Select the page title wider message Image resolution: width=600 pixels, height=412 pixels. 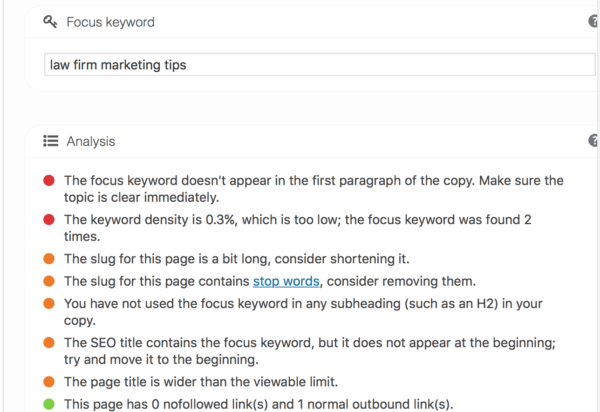pyautogui.click(x=201, y=382)
